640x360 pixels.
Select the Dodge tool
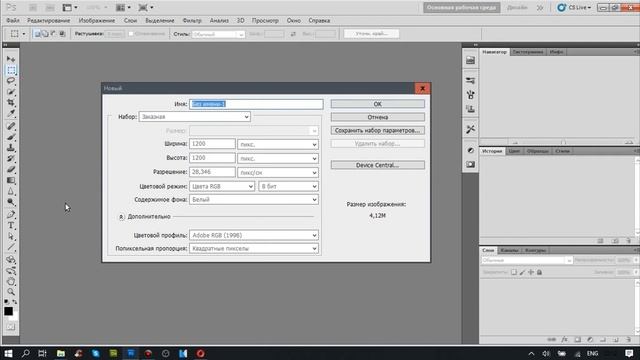coord(11,202)
